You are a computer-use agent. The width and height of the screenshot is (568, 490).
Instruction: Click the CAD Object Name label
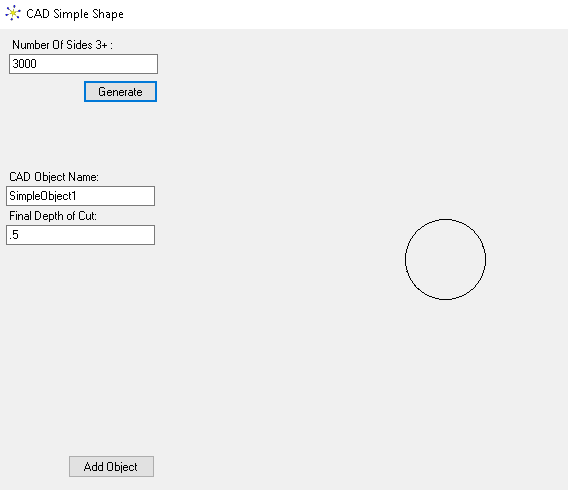pyautogui.click(x=54, y=177)
